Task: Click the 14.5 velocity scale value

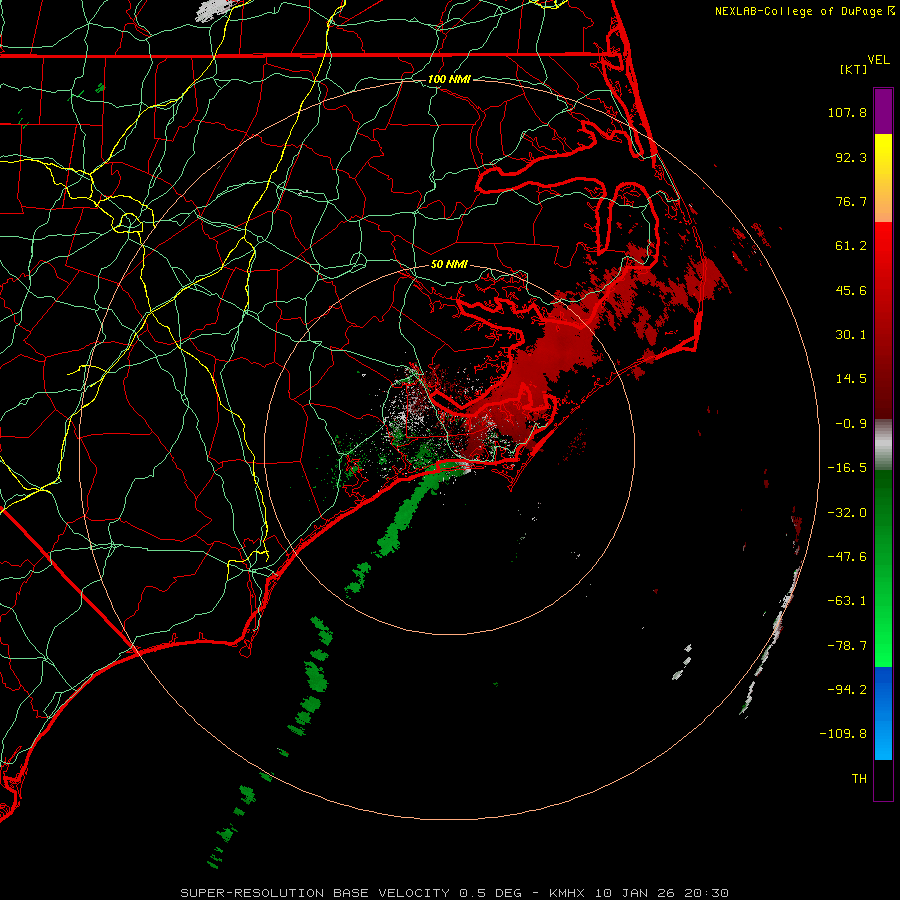Action: pos(851,379)
